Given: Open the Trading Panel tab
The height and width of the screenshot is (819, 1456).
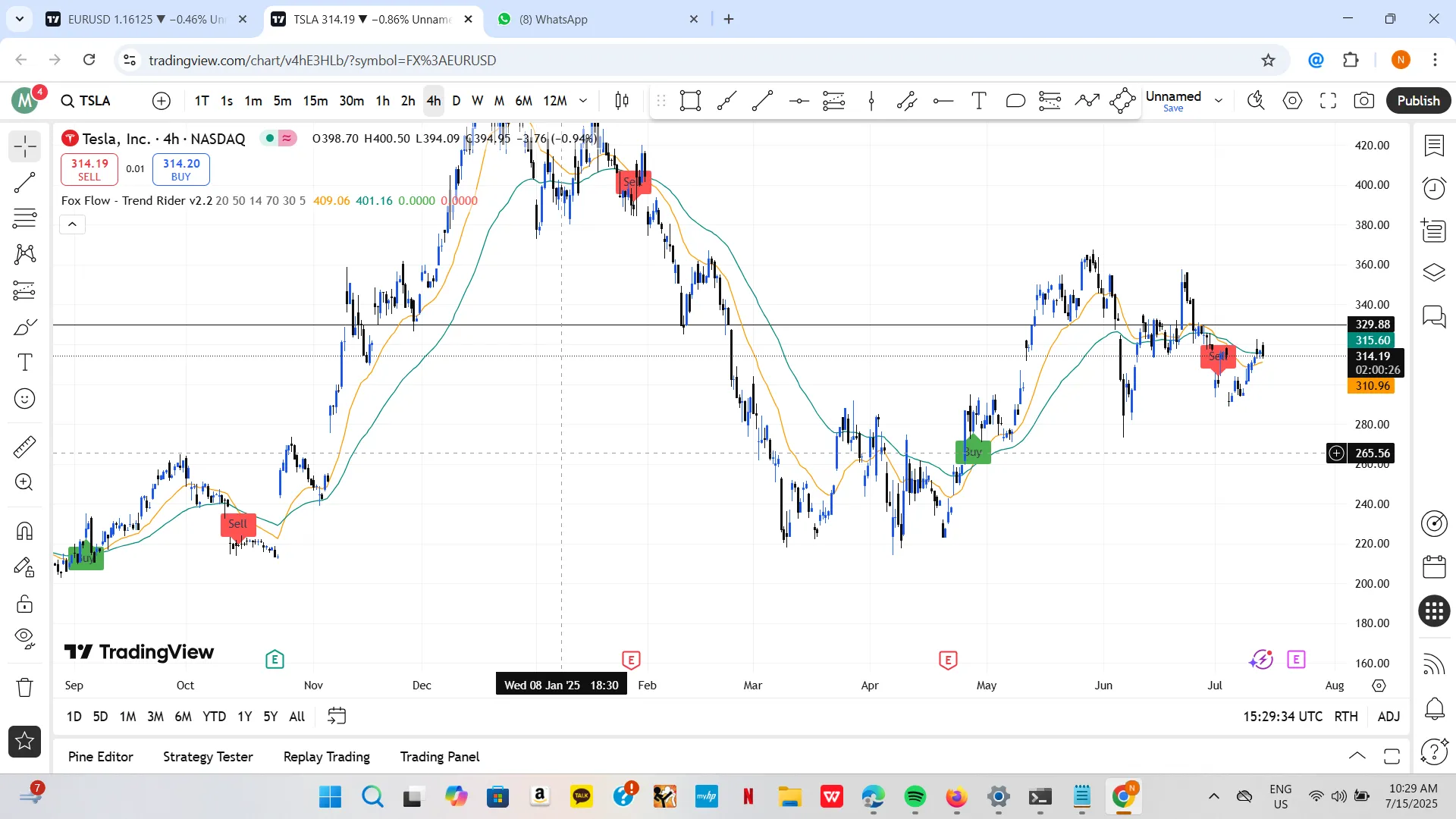Looking at the screenshot, I should pos(440,757).
